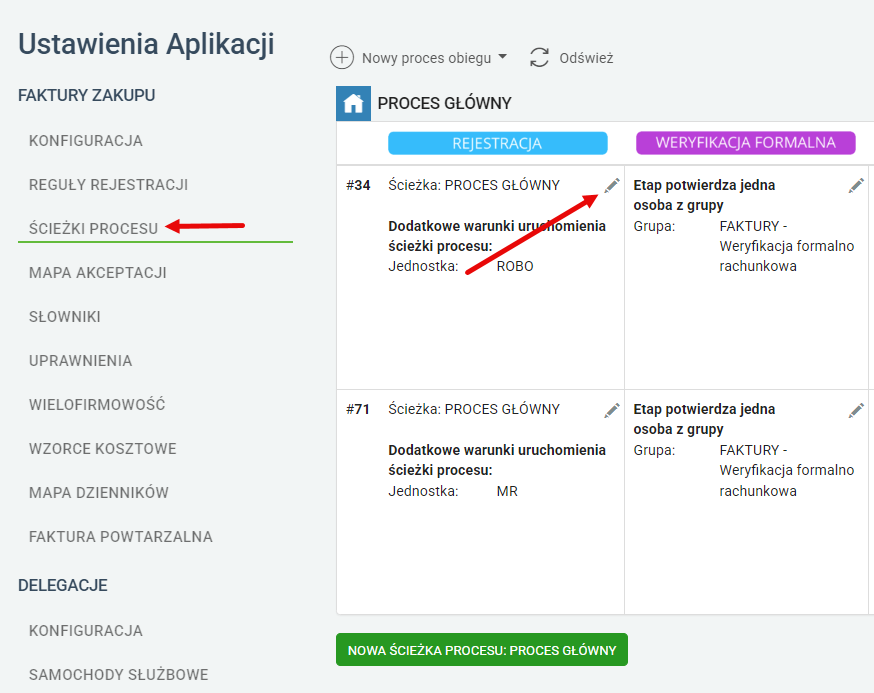874x693 pixels.
Task: Open MAPA AKCEPTACJI settings
Action: tap(98, 273)
